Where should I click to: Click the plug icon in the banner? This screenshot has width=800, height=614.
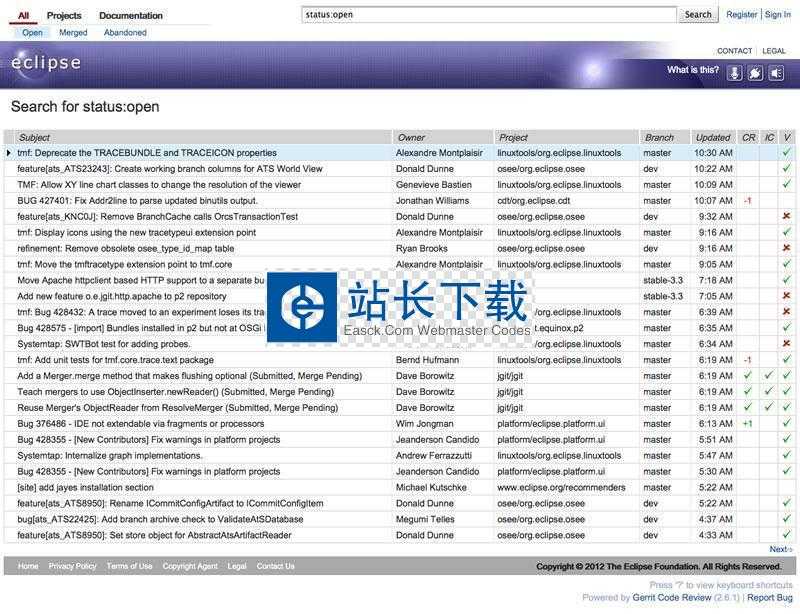click(755, 73)
